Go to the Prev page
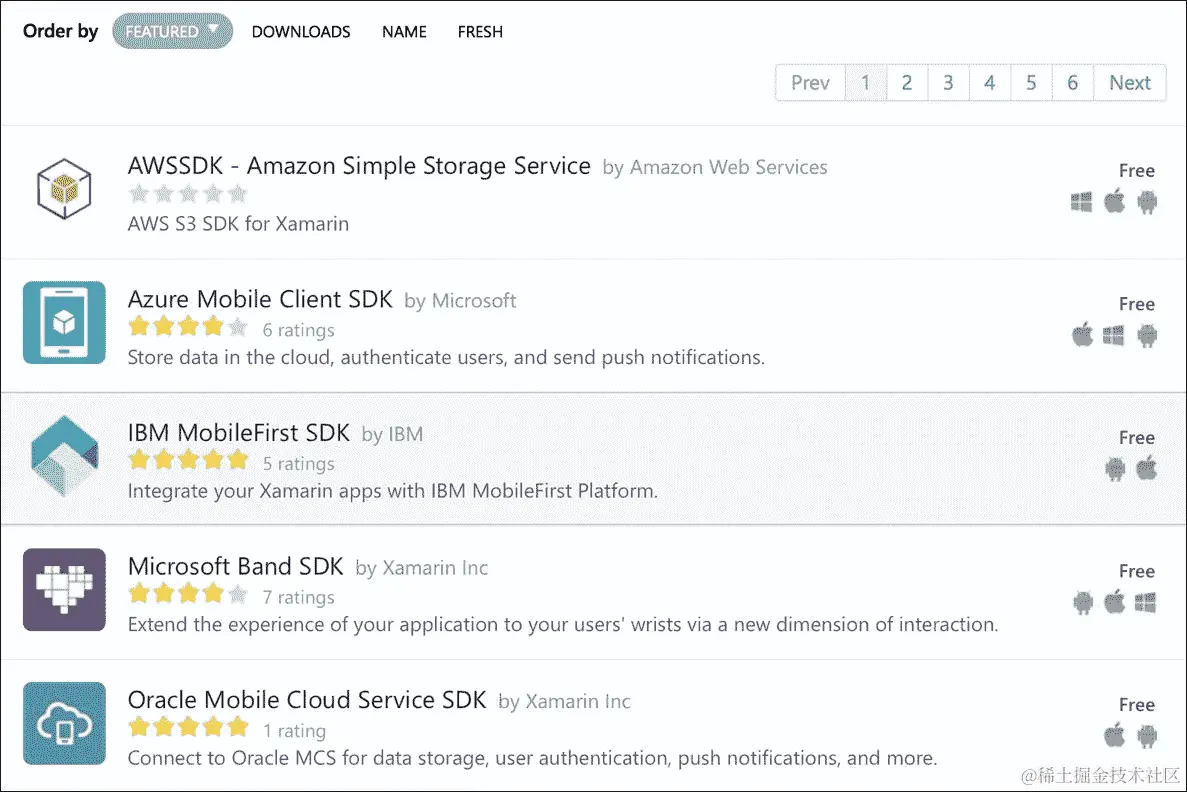Image resolution: width=1187 pixels, height=792 pixels. click(810, 83)
